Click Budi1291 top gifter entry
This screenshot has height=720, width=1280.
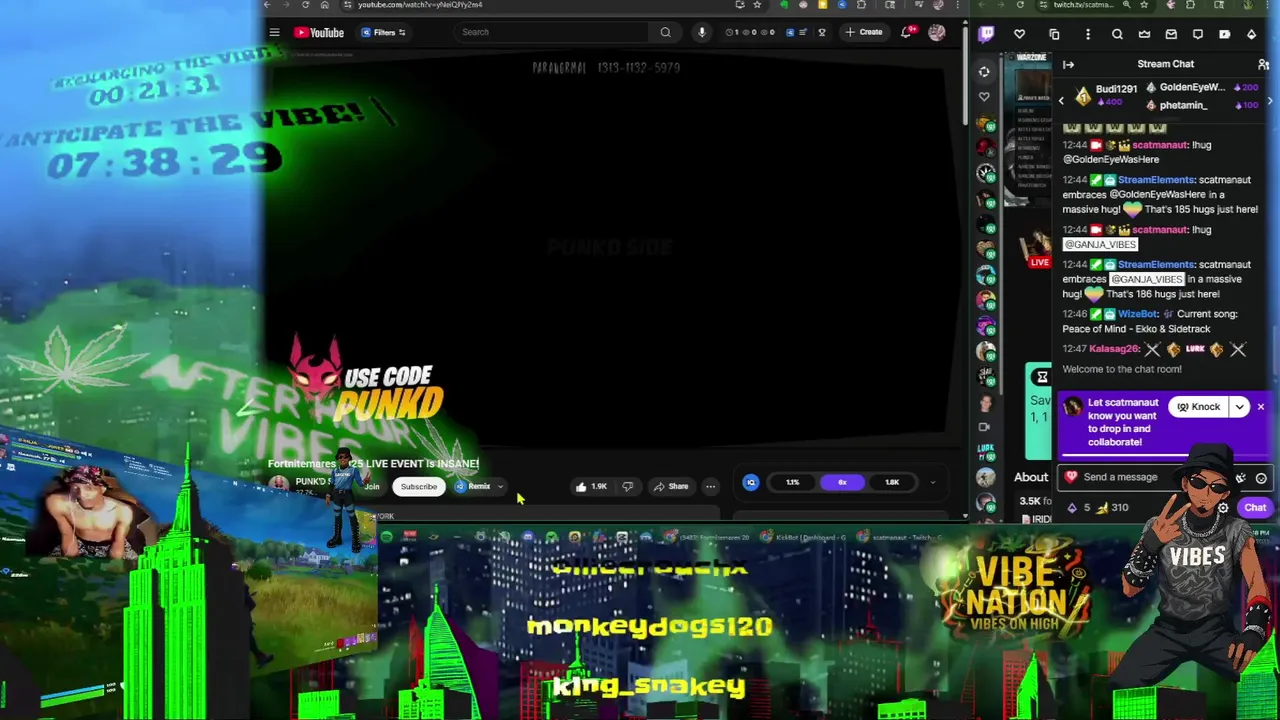pyautogui.click(x=1106, y=94)
